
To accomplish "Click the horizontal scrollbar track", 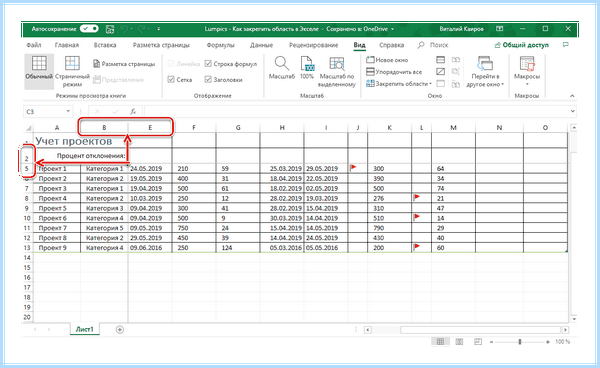I will 480,330.
